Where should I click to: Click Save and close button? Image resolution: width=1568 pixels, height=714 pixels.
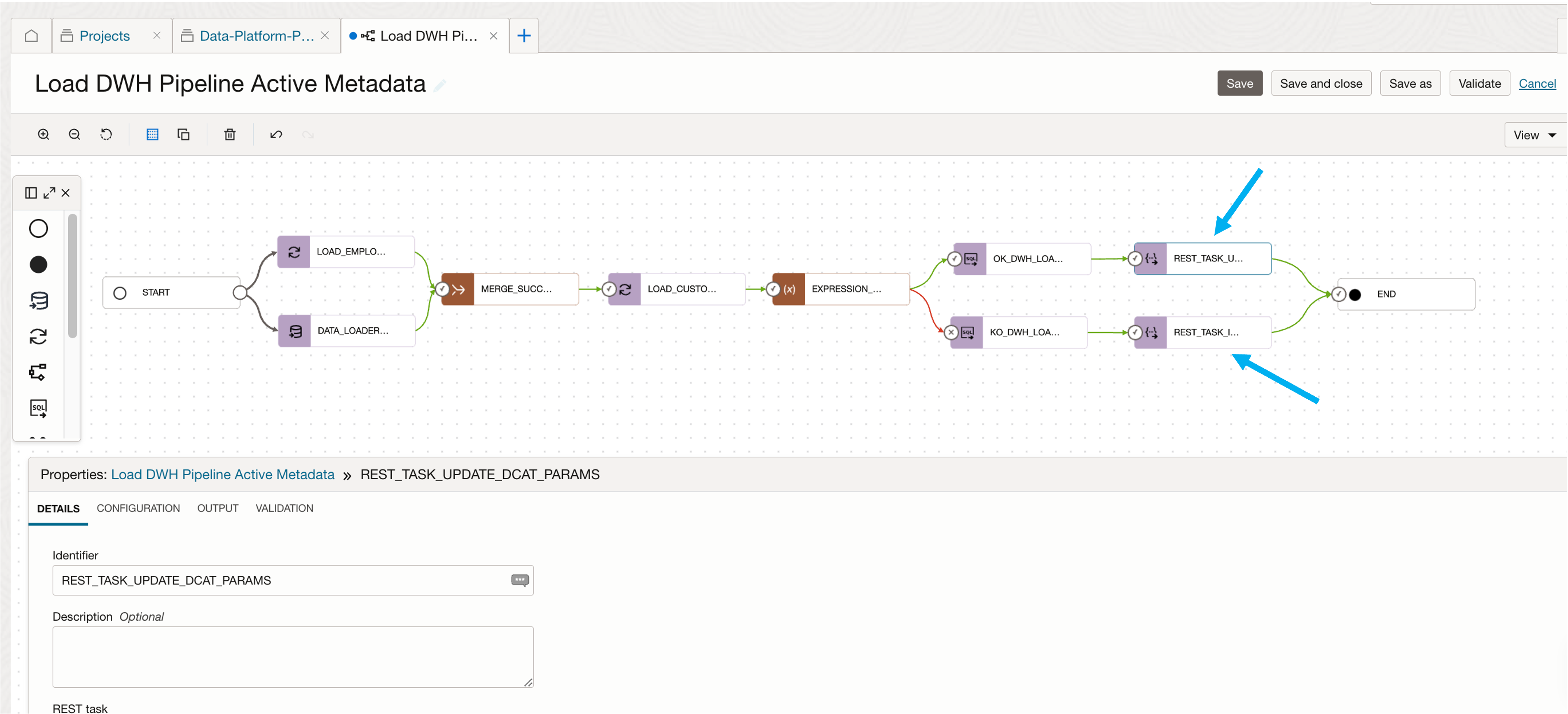coord(1321,83)
